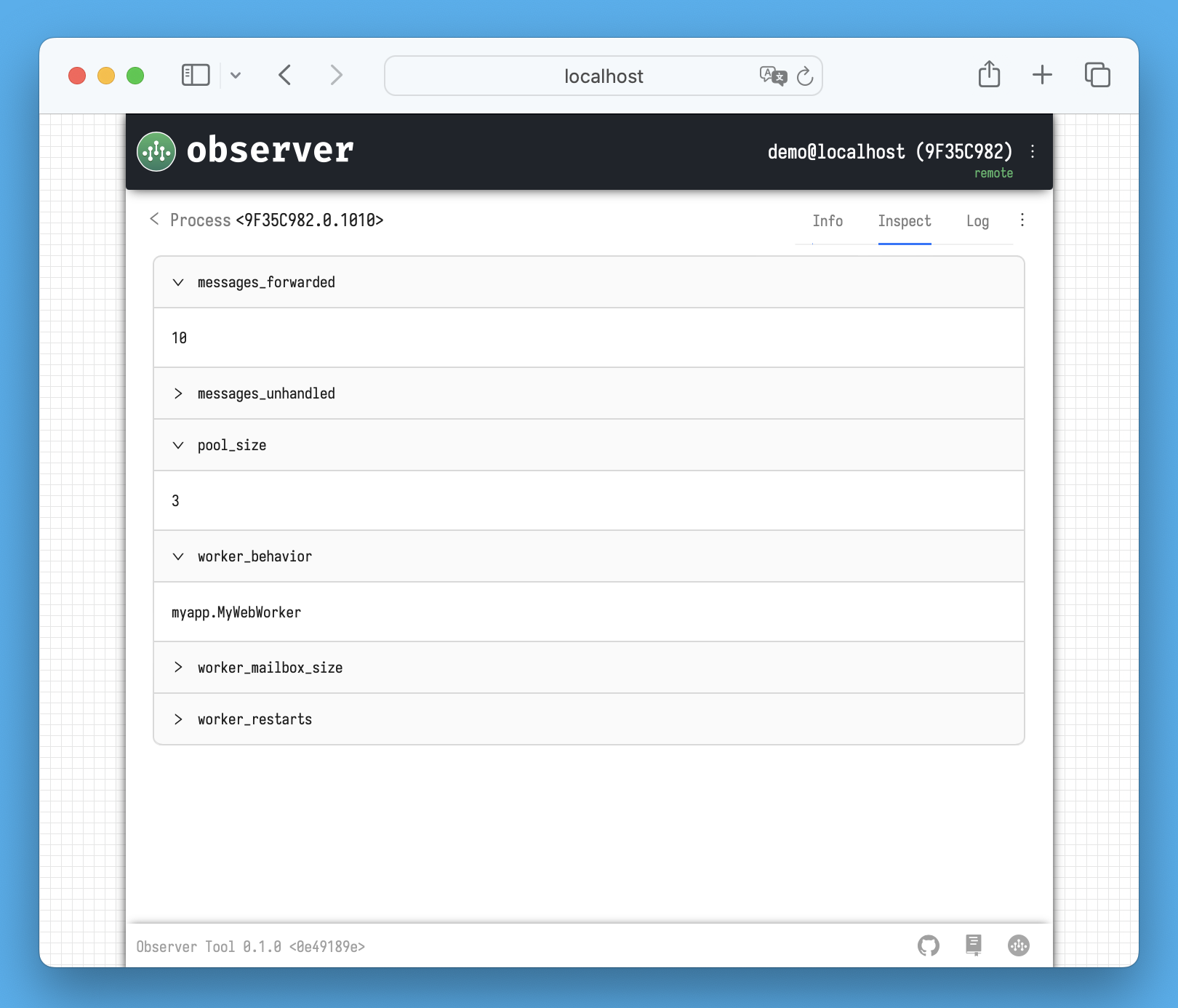Screen dimensions: 1178x1008
Task: Click the observer logo icon
Action: click(x=156, y=151)
